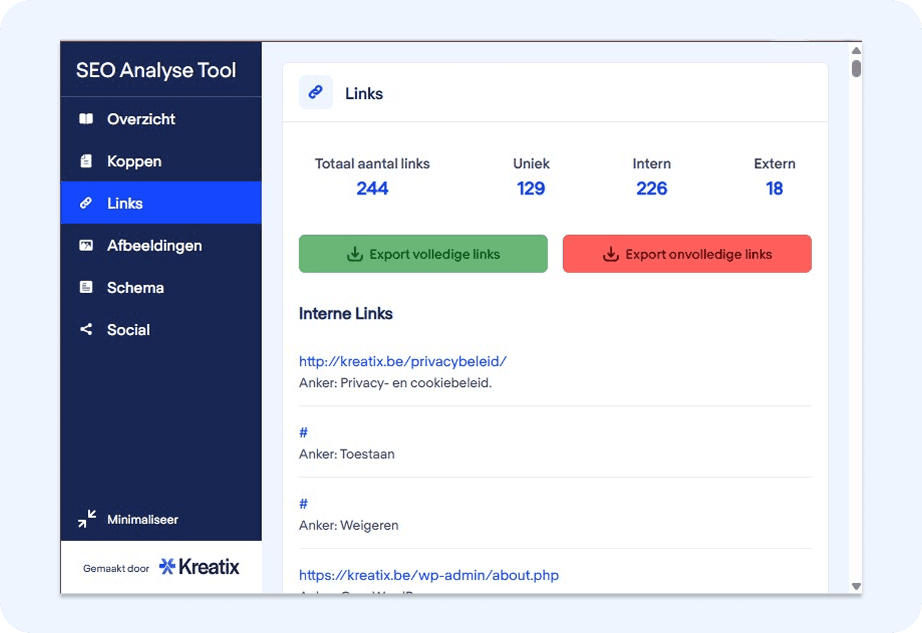Click the Uniek label

[531, 163]
